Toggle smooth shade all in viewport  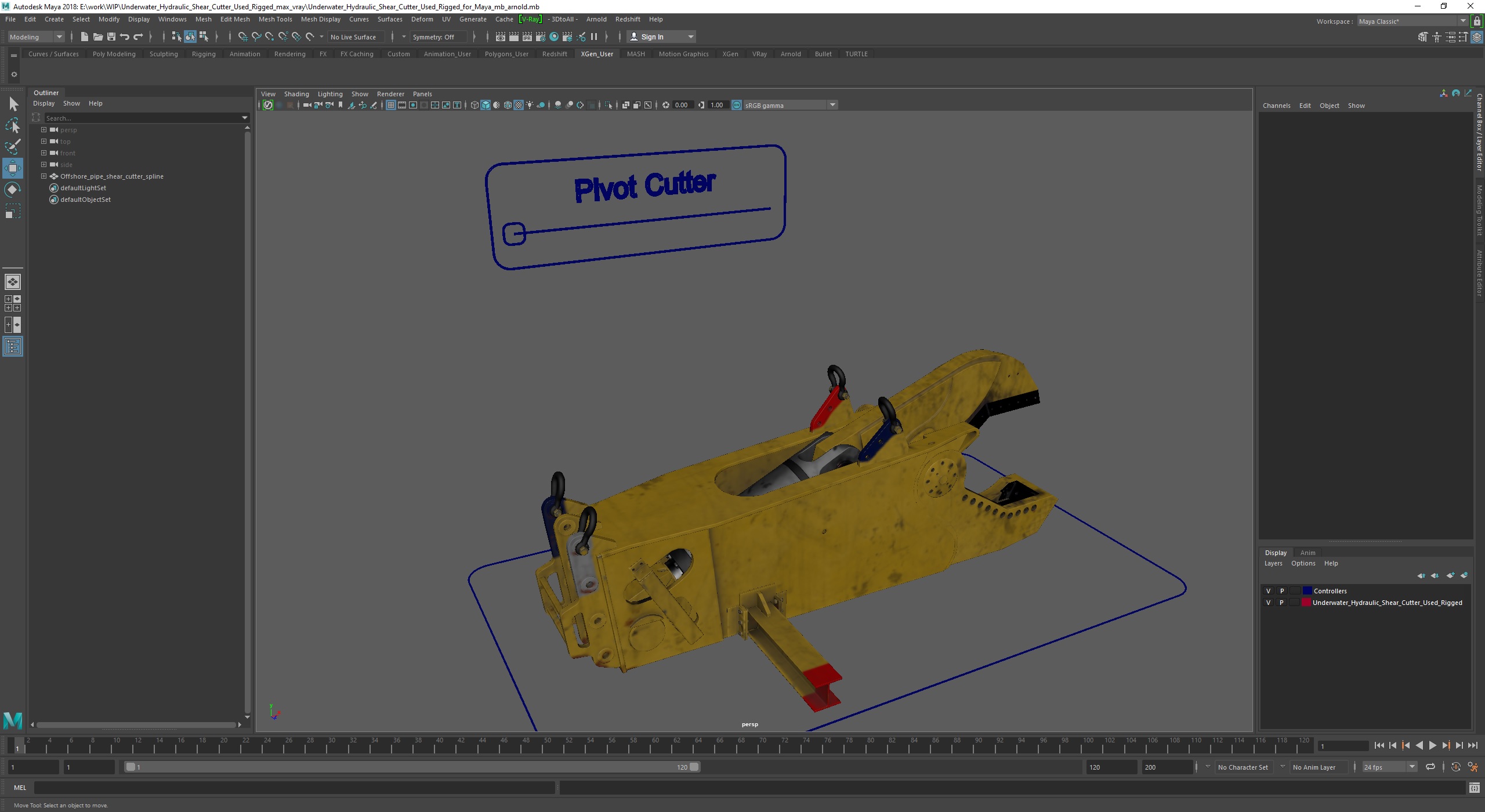(x=486, y=105)
